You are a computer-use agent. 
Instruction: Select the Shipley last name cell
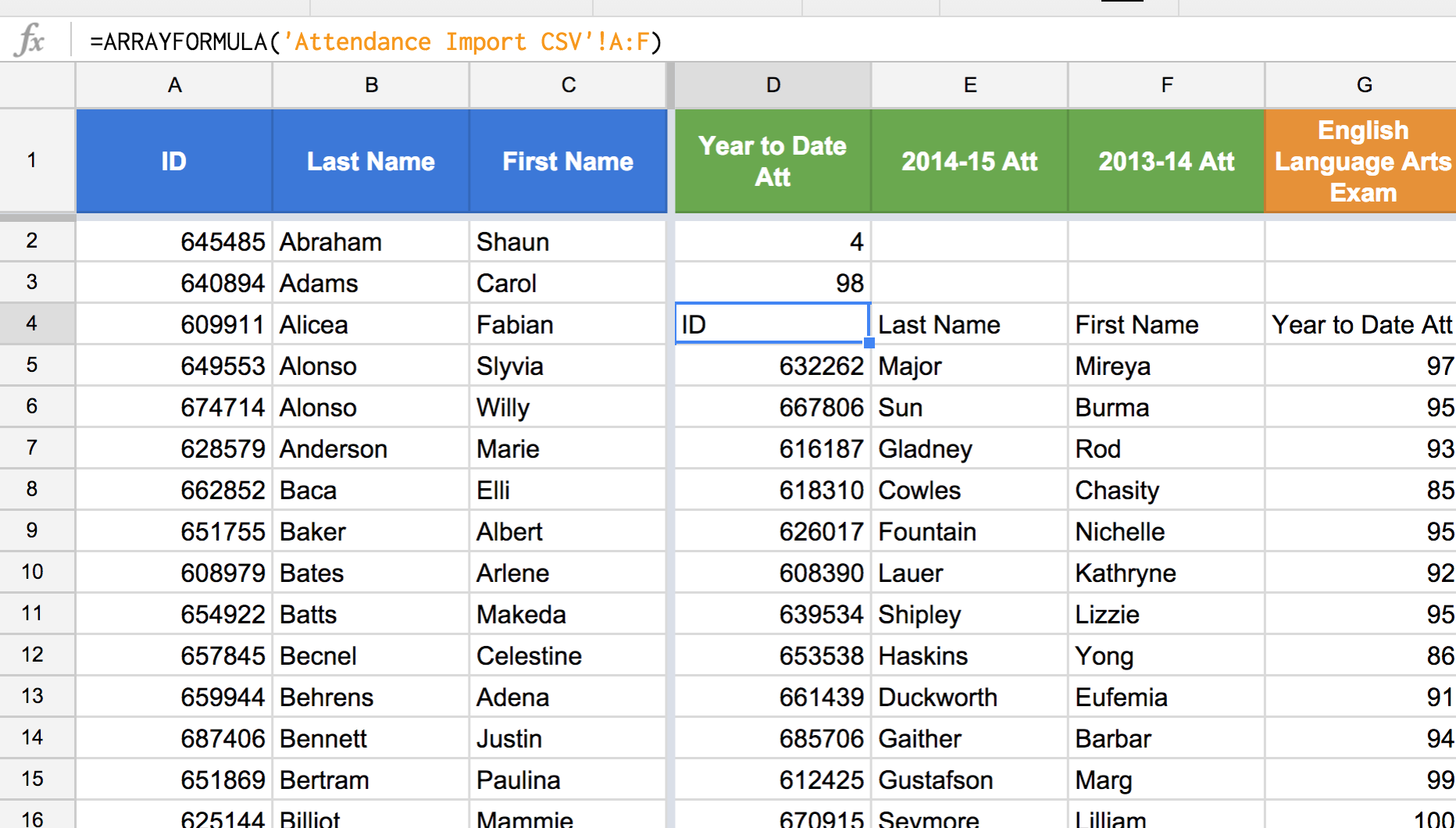click(969, 614)
